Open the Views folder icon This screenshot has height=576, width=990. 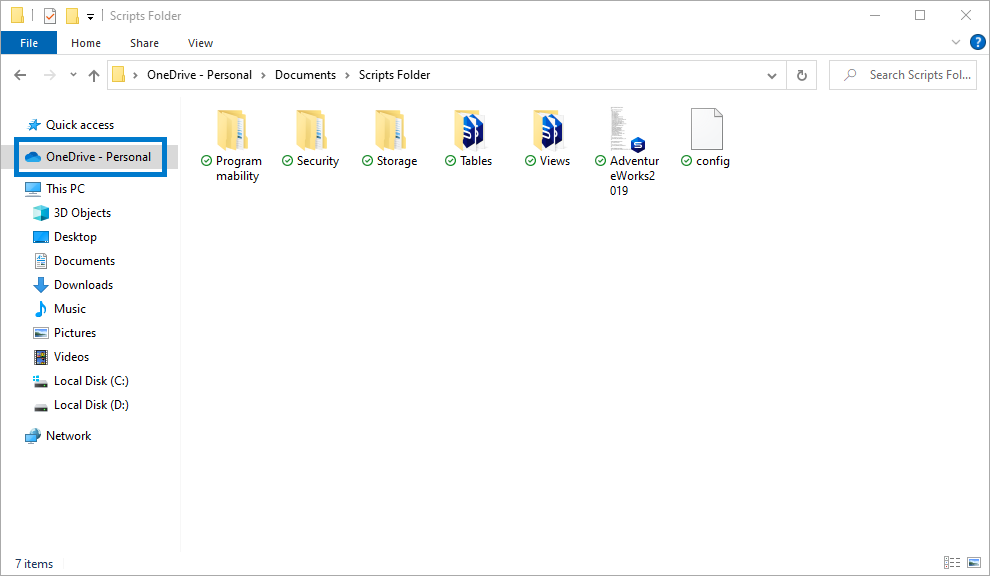(x=549, y=130)
